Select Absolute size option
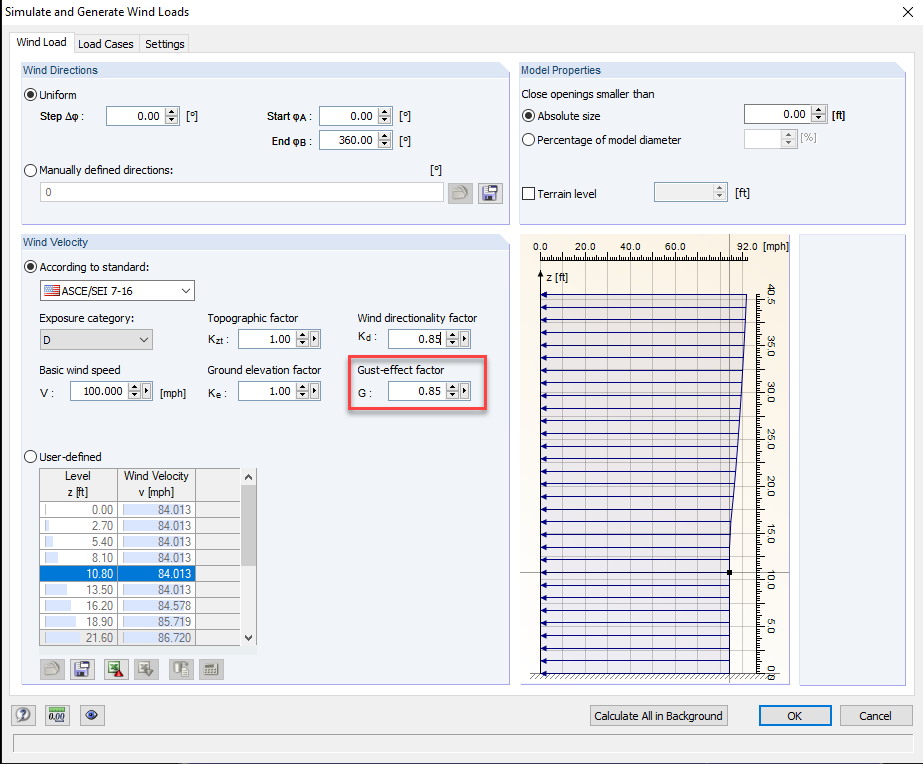The height and width of the screenshot is (764, 923). [529, 116]
